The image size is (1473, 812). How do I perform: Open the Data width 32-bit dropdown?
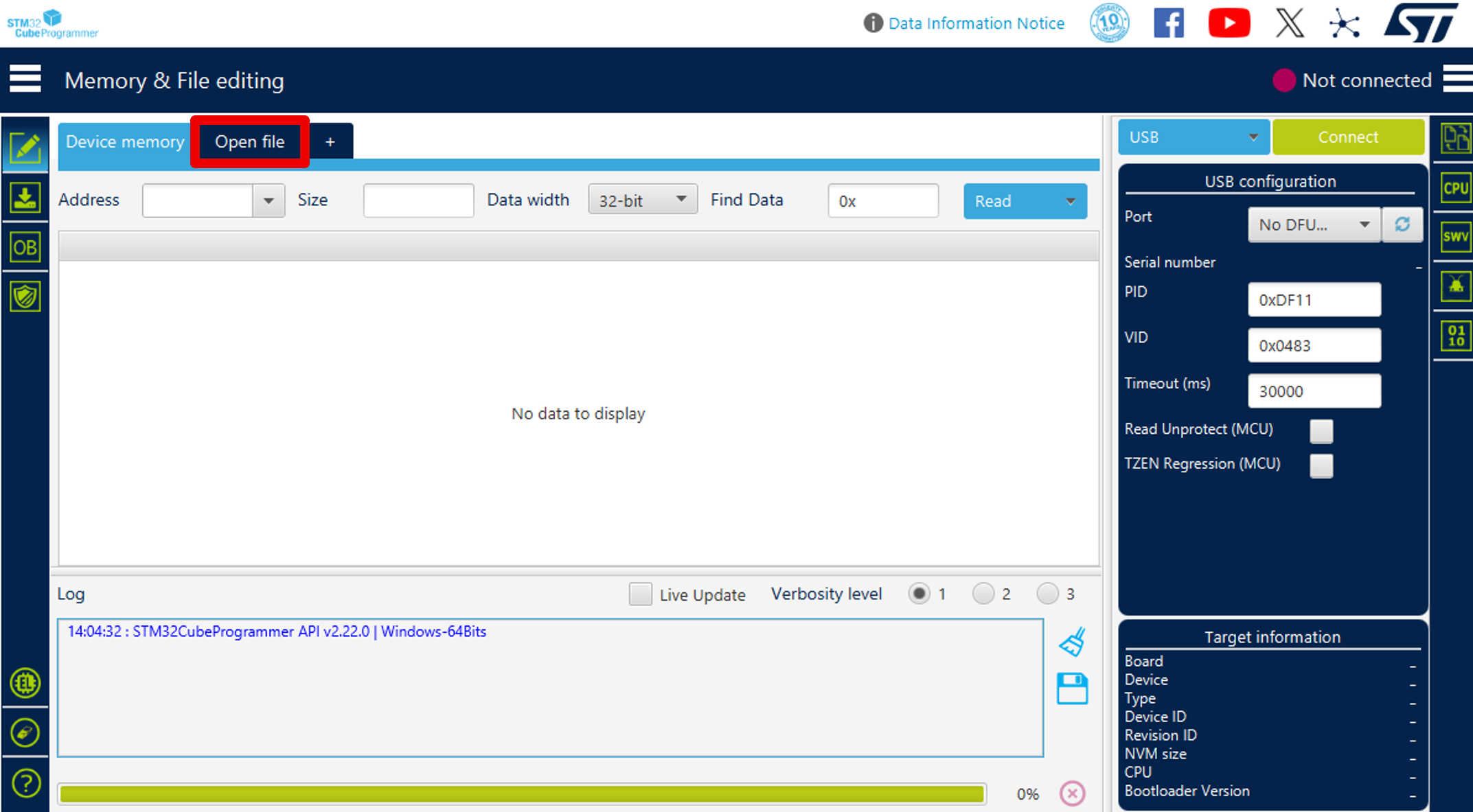[x=643, y=199]
